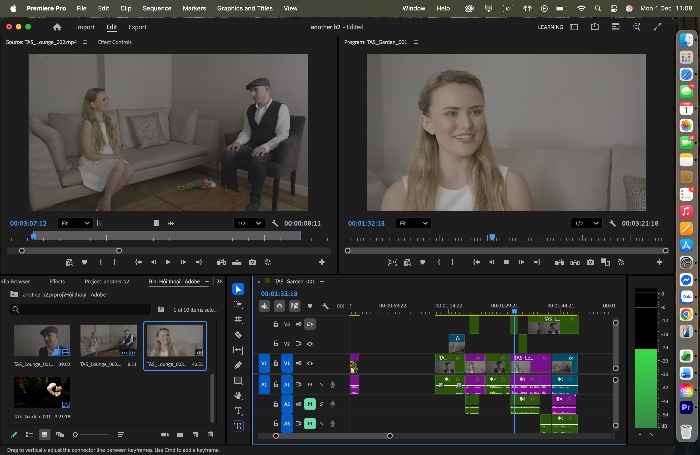Click Overwrite button in Source monitor

237,263
